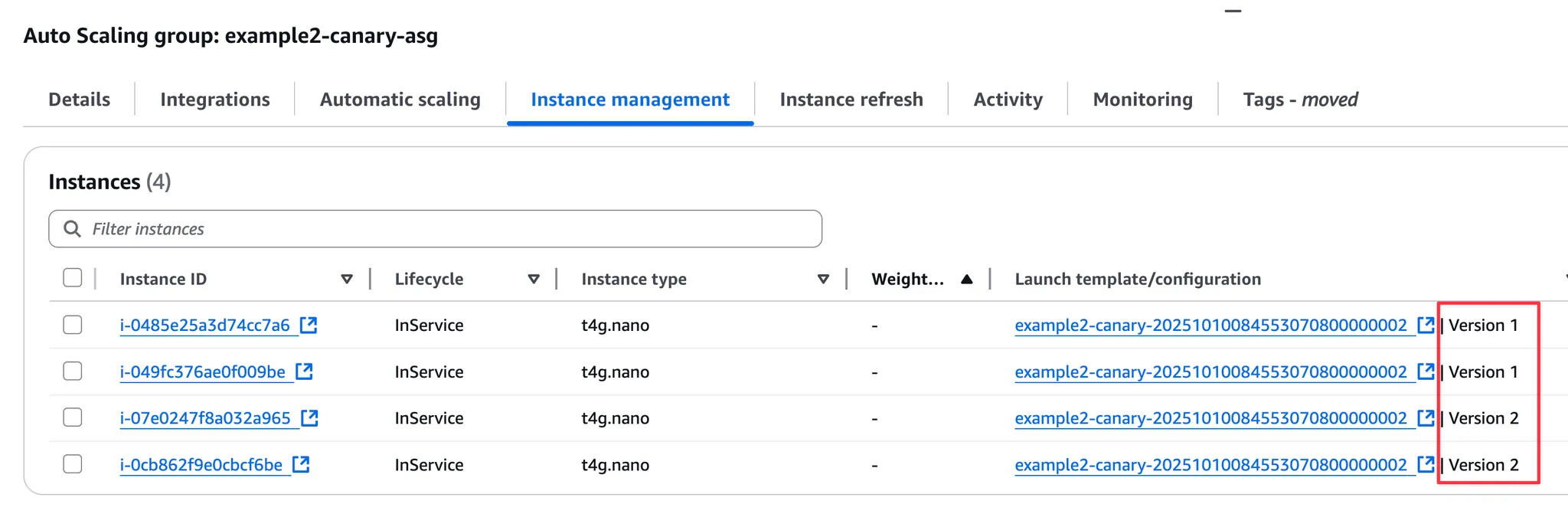Switch to the Instance refresh tab
1568x514 pixels.
click(x=851, y=100)
